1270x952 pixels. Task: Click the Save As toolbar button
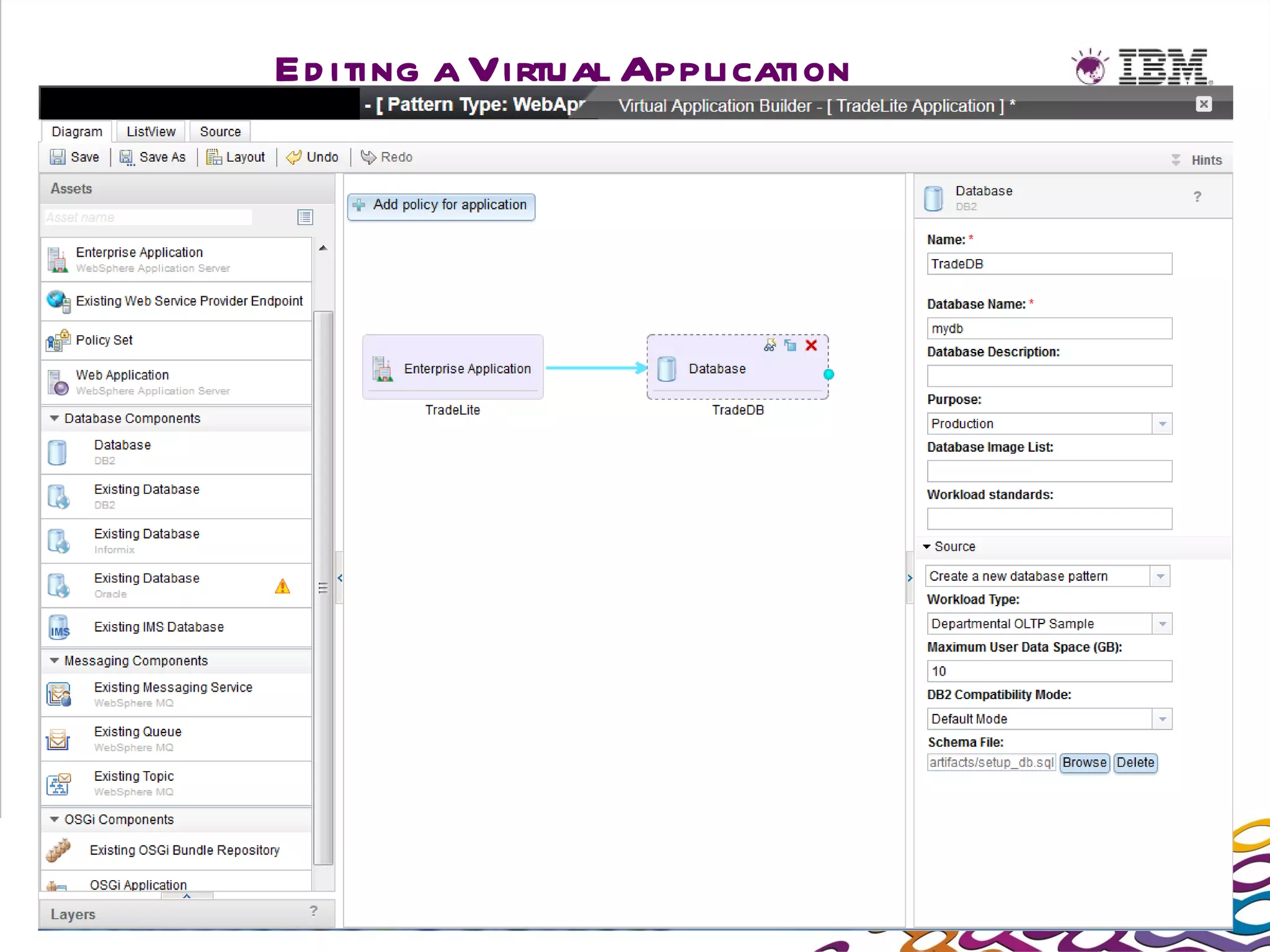(x=153, y=157)
